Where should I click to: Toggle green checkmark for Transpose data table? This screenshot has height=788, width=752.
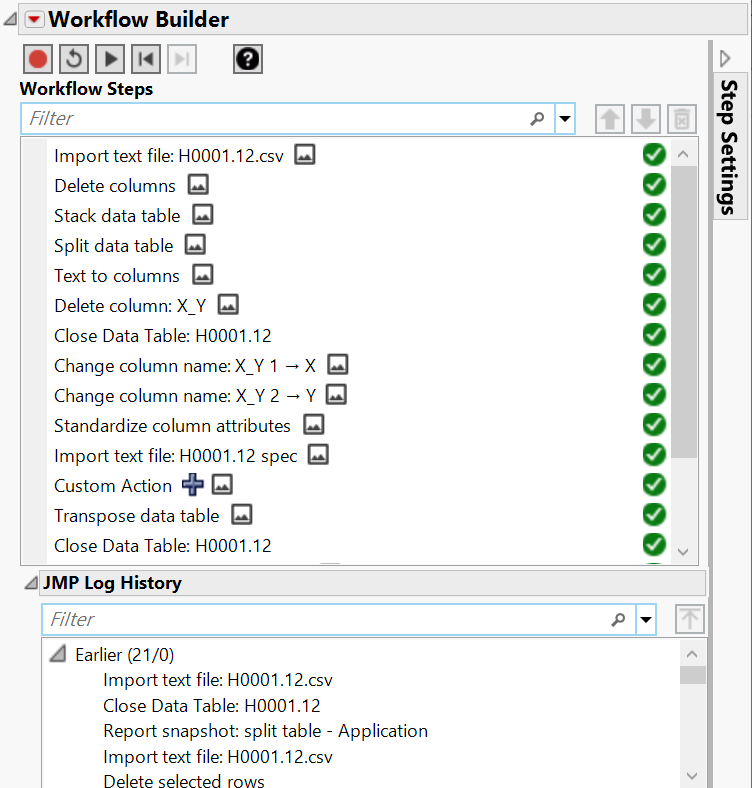click(654, 515)
